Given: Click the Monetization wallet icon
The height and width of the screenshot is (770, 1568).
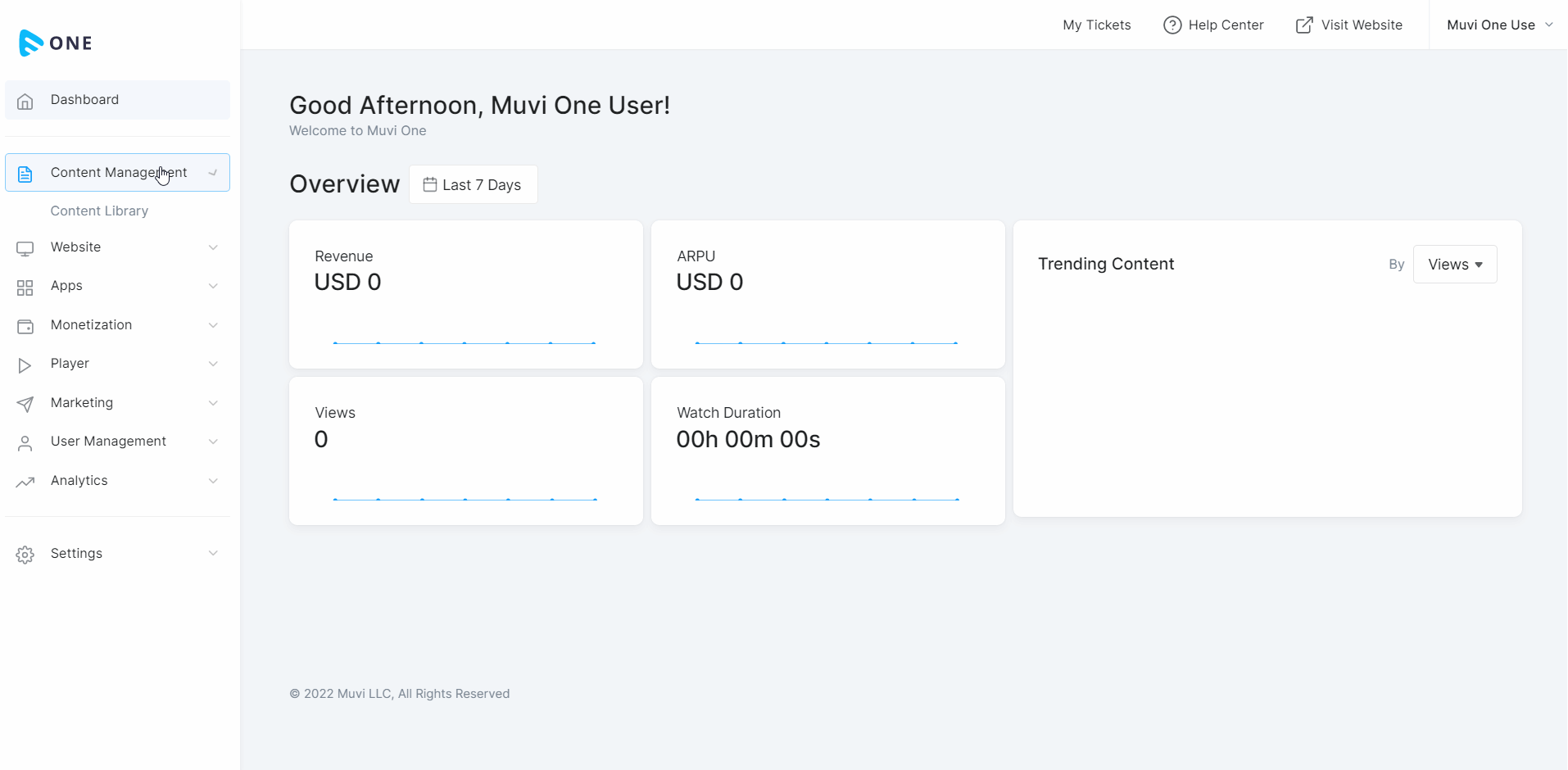Looking at the screenshot, I should point(25,326).
